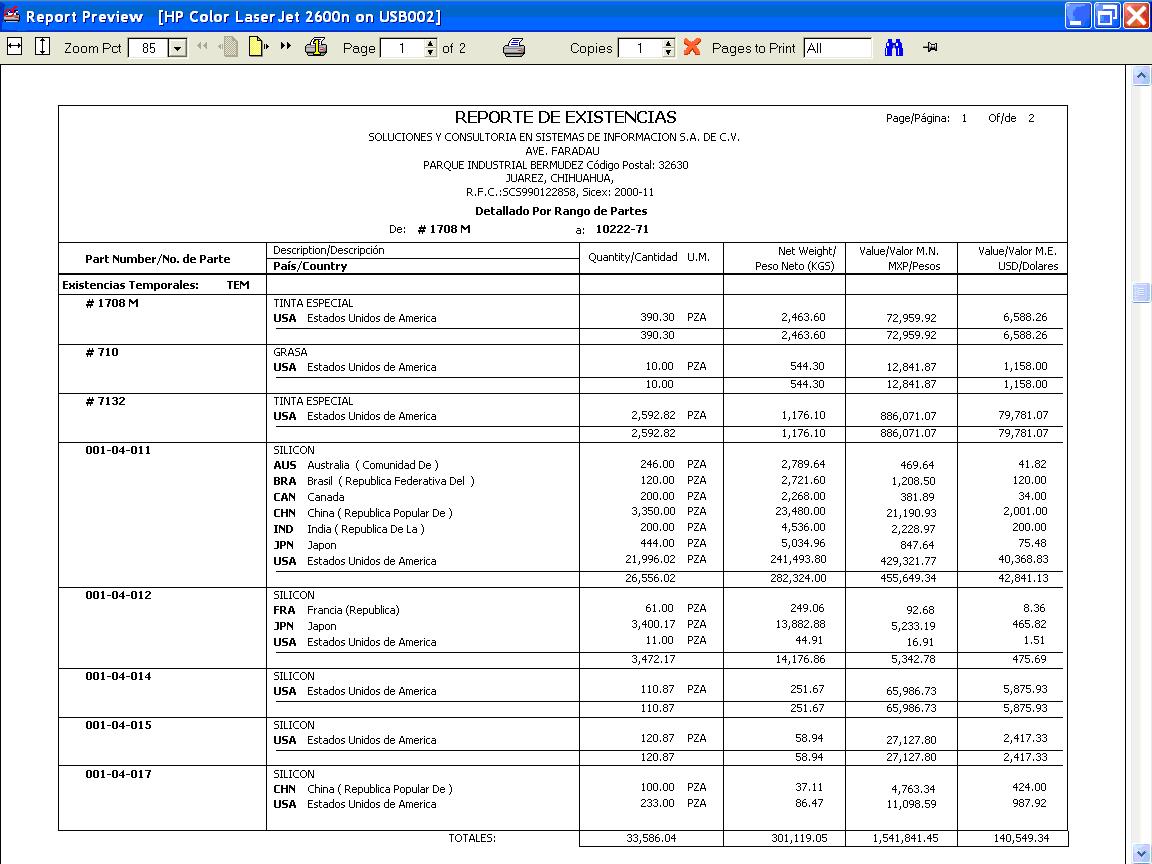Viewport: 1152px width, 864px height.
Task: Fit report to page height
Action: (43, 48)
